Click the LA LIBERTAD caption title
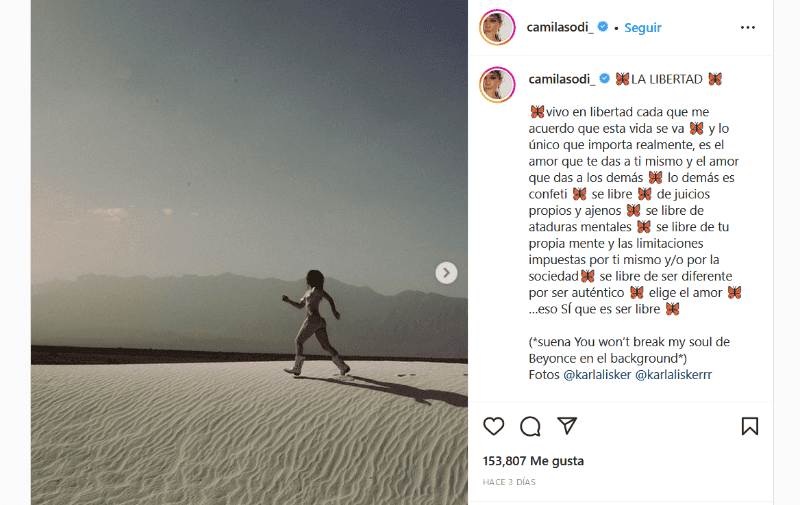The width and height of the screenshot is (800, 505). point(668,79)
